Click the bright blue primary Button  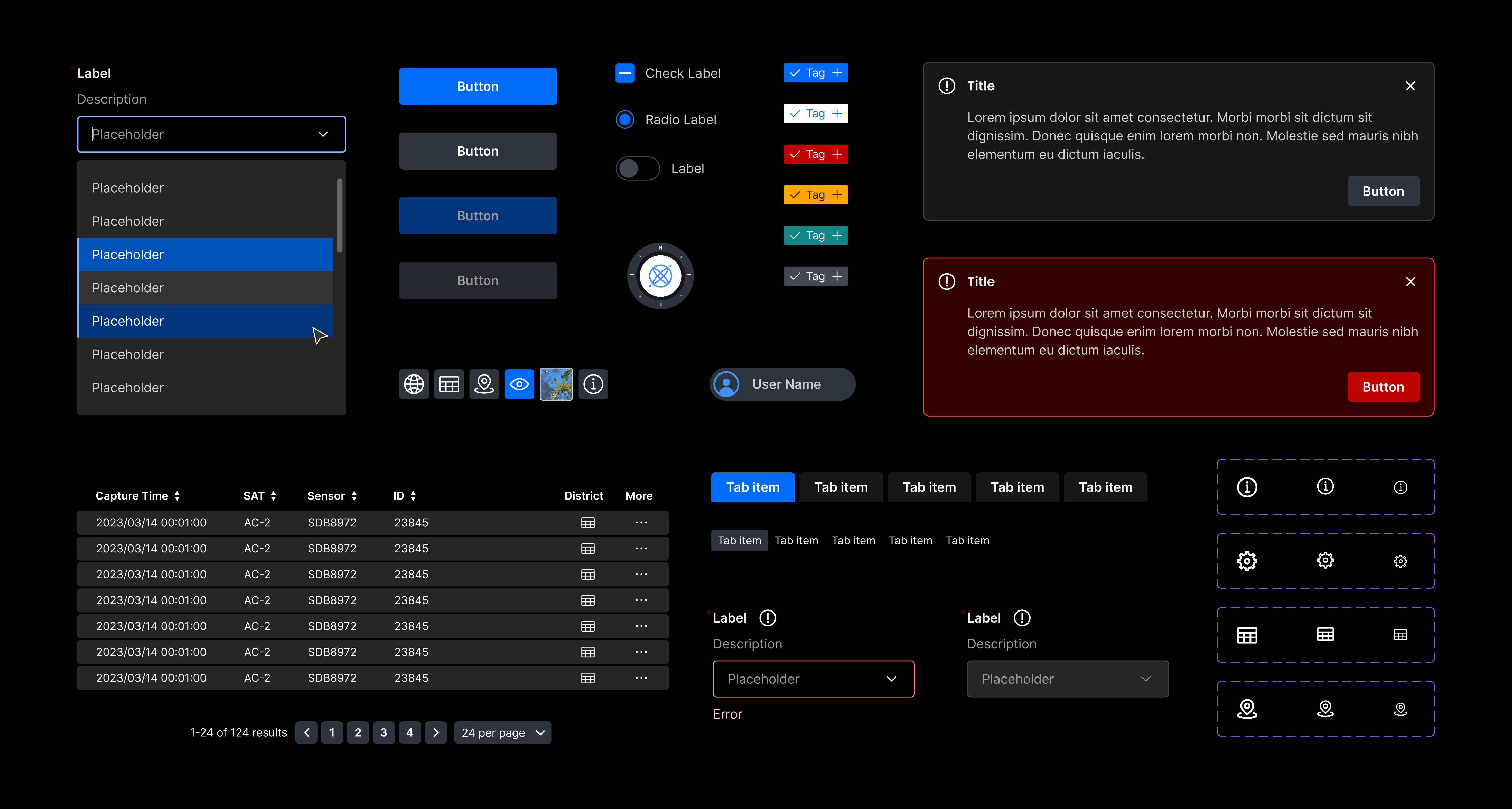pos(478,86)
